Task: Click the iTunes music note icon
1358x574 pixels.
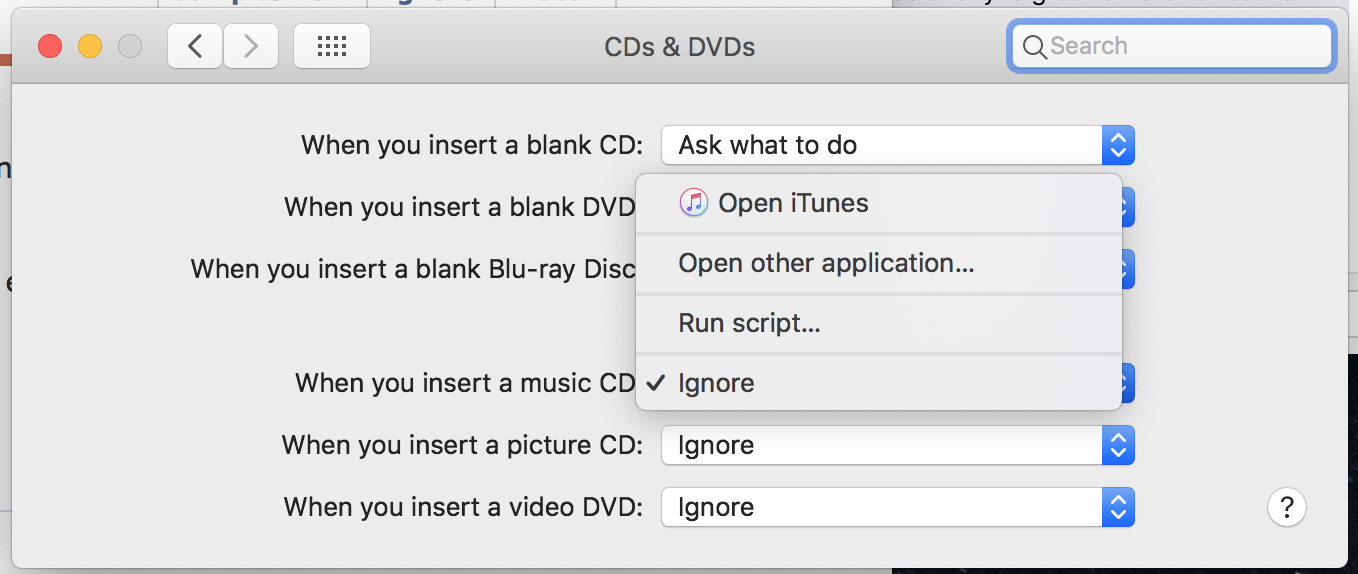Action: [x=693, y=203]
